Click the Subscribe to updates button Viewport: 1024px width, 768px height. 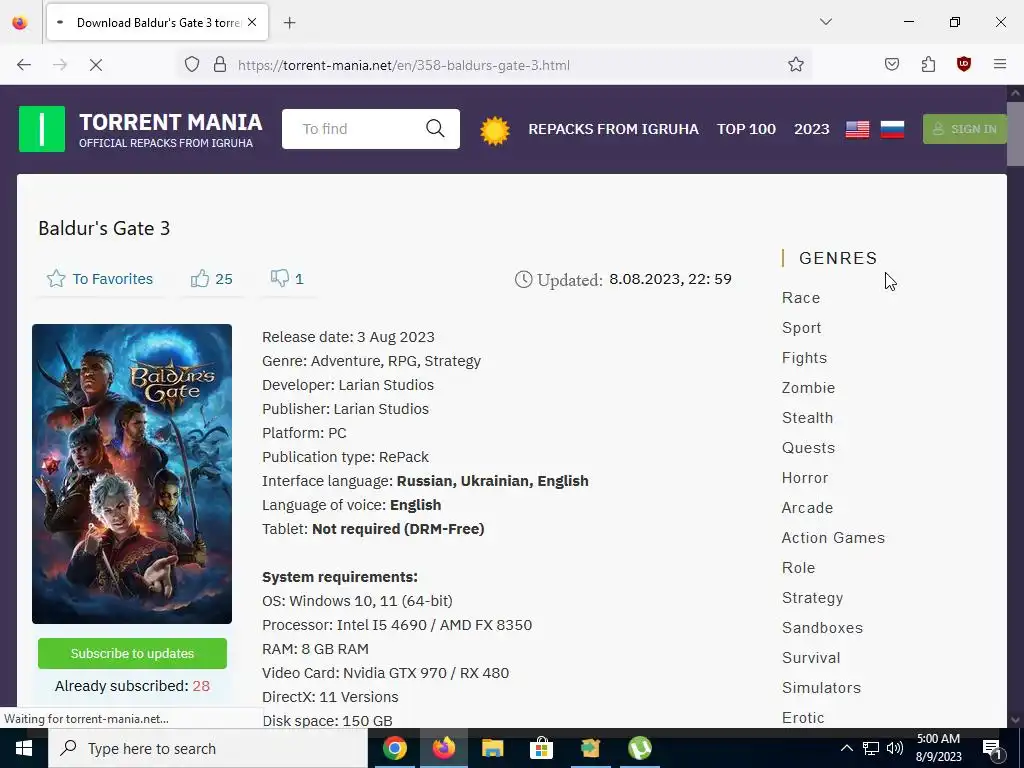pos(133,654)
